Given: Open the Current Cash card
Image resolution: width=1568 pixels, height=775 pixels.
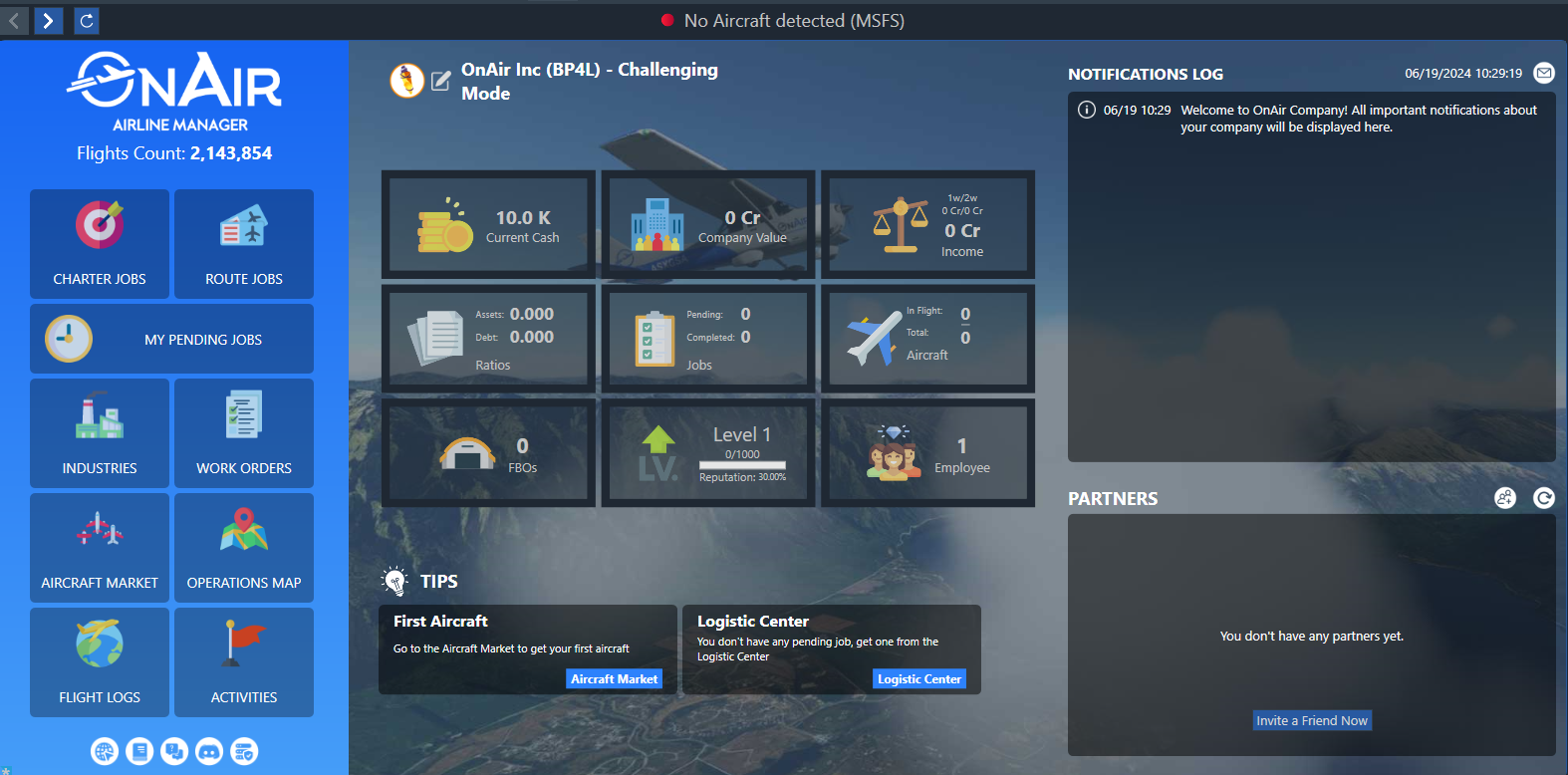Looking at the screenshot, I should coord(488,224).
